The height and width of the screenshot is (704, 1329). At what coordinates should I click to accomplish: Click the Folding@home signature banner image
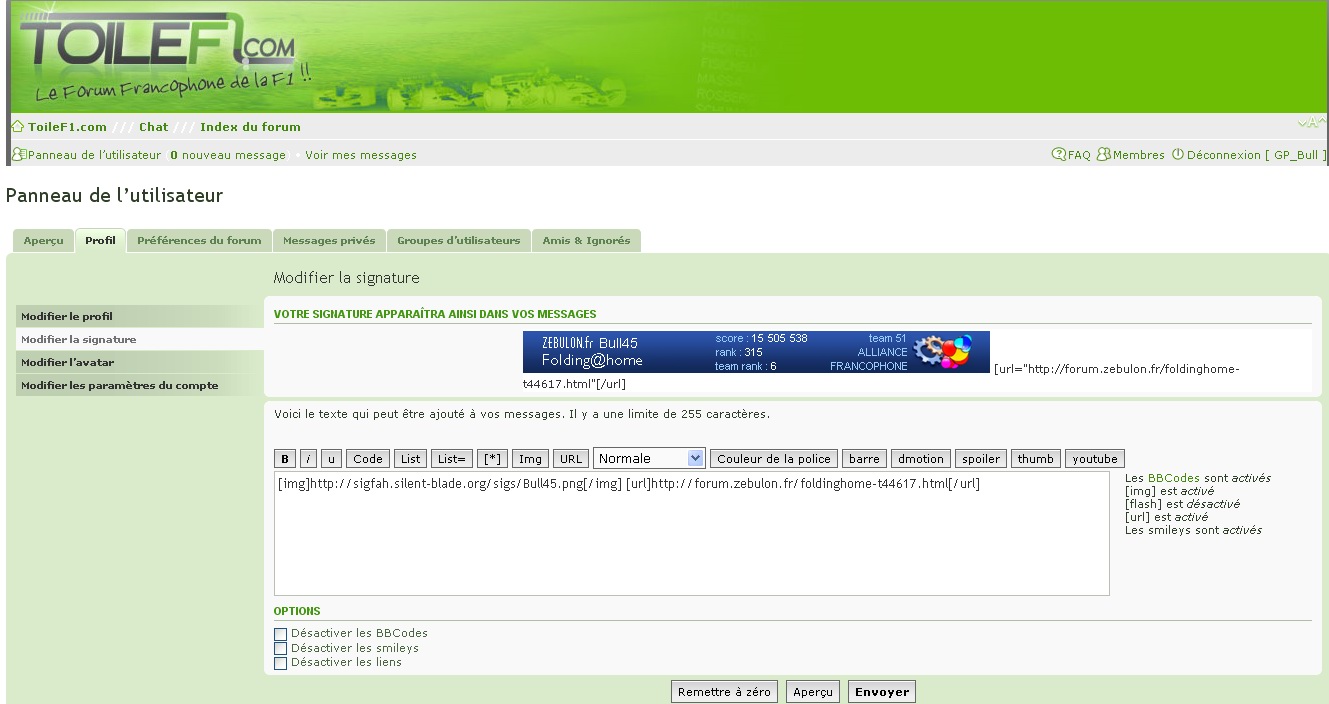coord(756,352)
